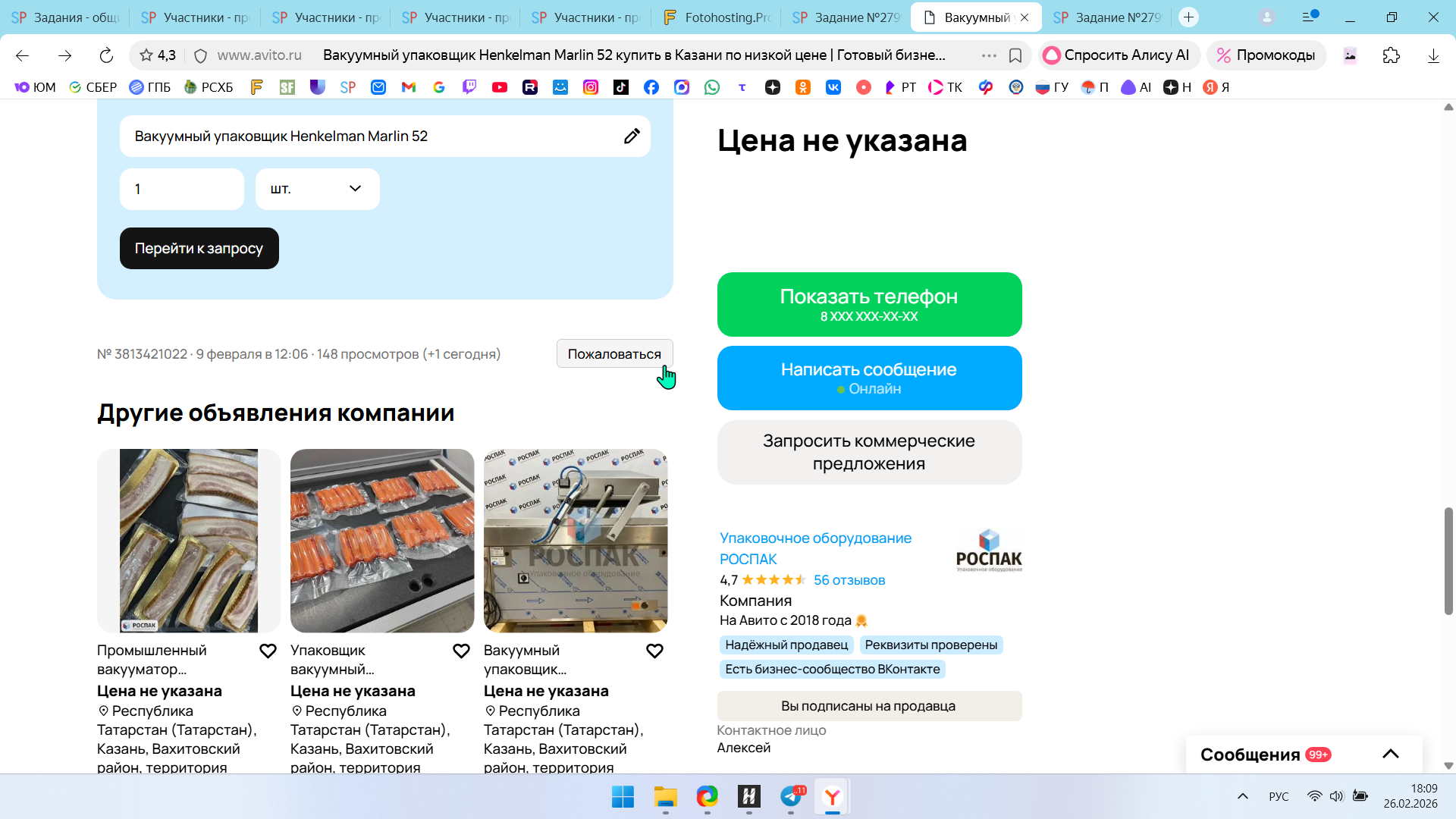Click the green Показать телефон button
Image resolution: width=1456 pixels, height=819 pixels.
(869, 304)
